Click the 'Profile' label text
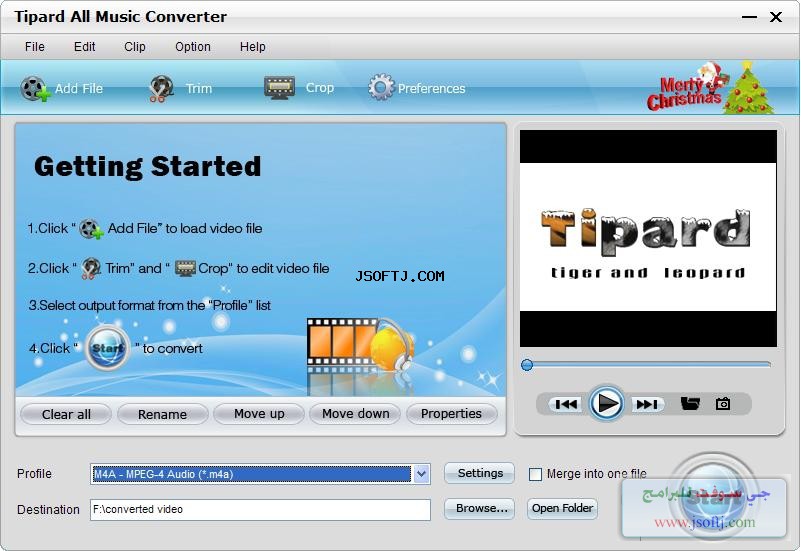This screenshot has width=801, height=551. (x=34, y=474)
